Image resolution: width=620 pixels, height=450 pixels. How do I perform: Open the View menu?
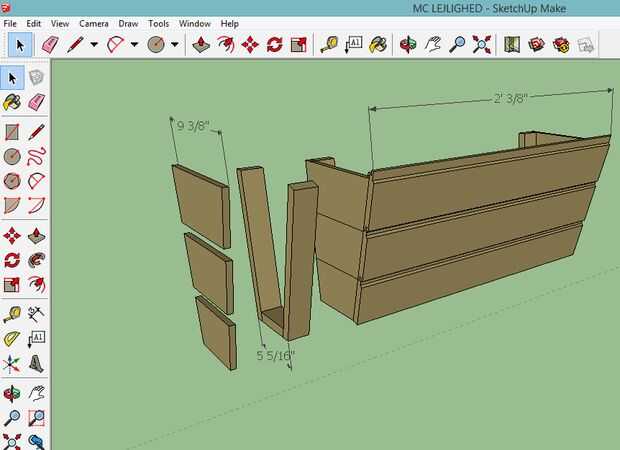tap(60, 24)
